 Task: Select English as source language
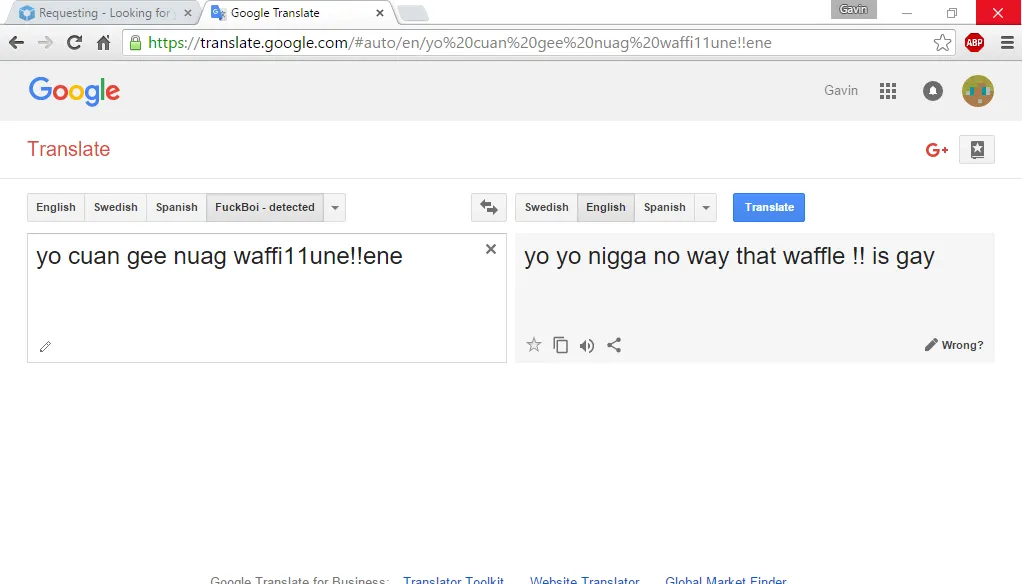point(56,207)
